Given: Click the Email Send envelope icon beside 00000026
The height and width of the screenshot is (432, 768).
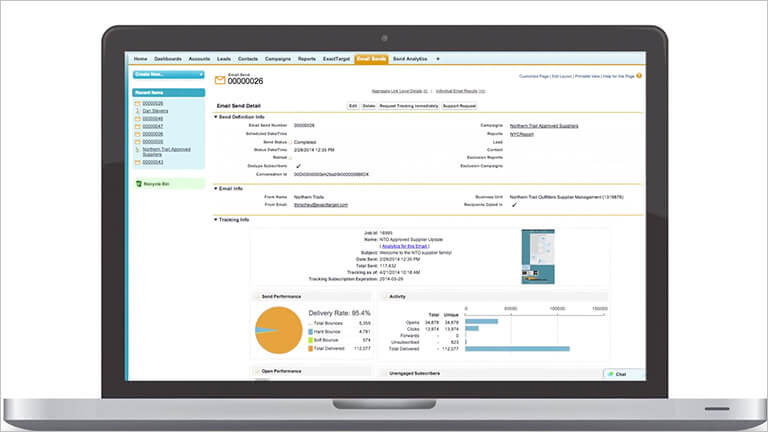Looking at the screenshot, I should click(x=220, y=80).
